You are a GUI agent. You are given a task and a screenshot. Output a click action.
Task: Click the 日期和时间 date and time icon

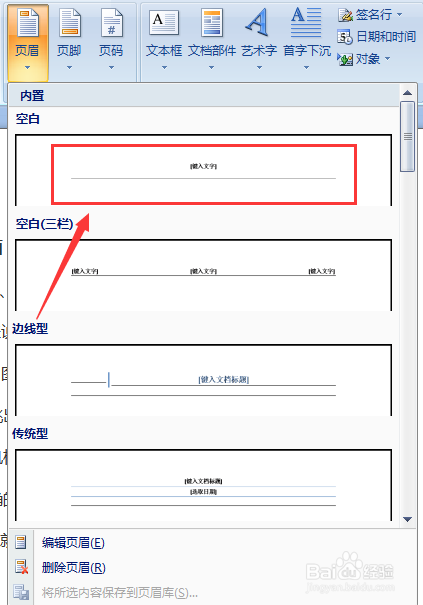tap(345, 37)
